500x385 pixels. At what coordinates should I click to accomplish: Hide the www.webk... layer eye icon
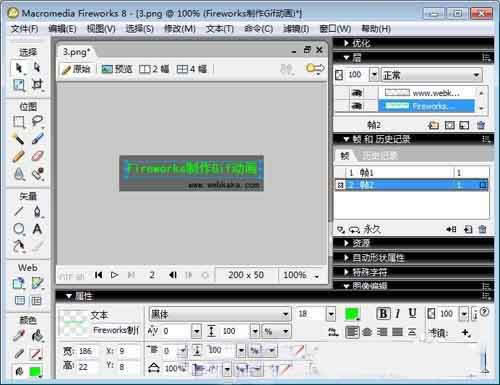click(357, 93)
